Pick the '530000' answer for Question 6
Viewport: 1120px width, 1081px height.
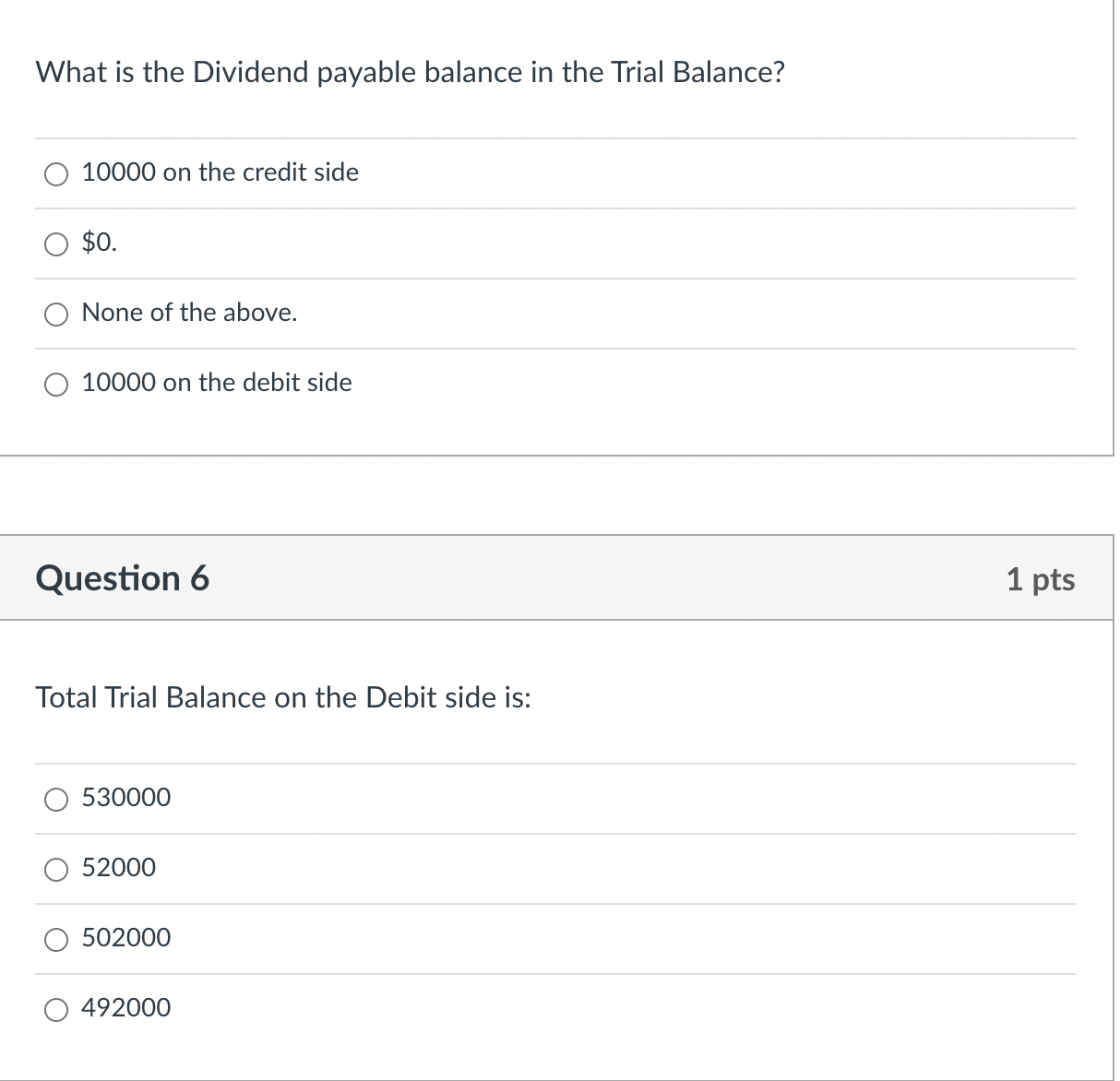click(56, 799)
